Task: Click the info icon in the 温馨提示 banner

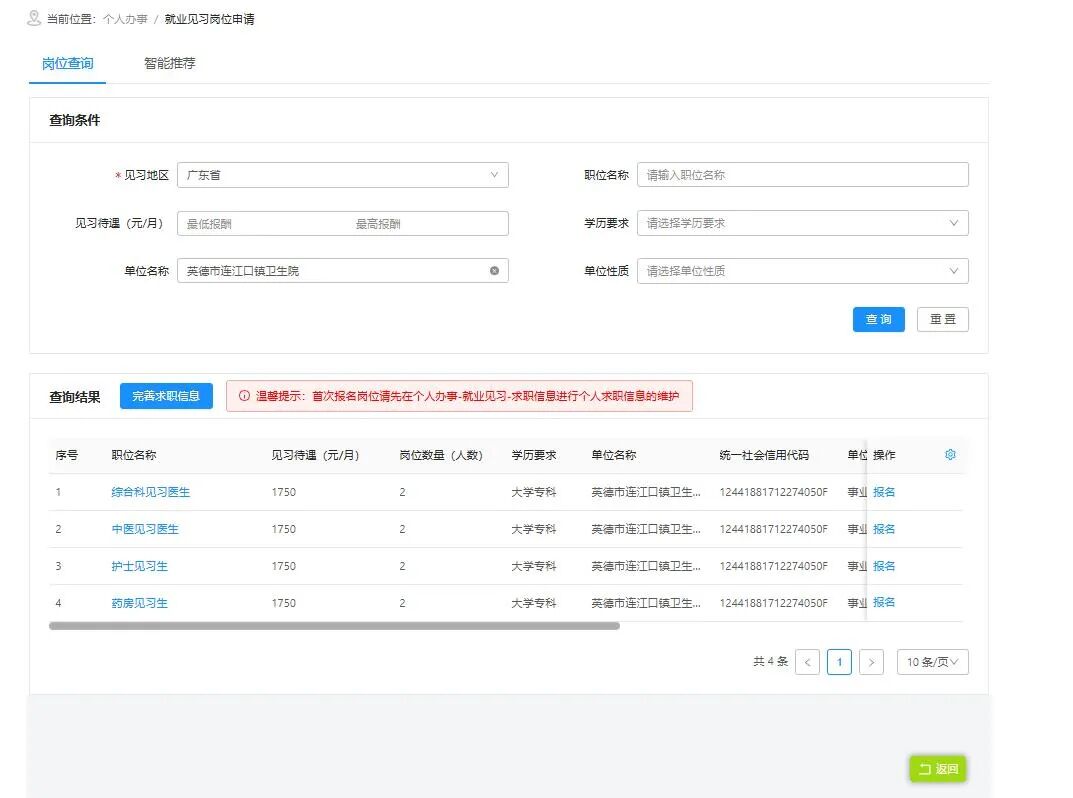Action: (x=244, y=396)
